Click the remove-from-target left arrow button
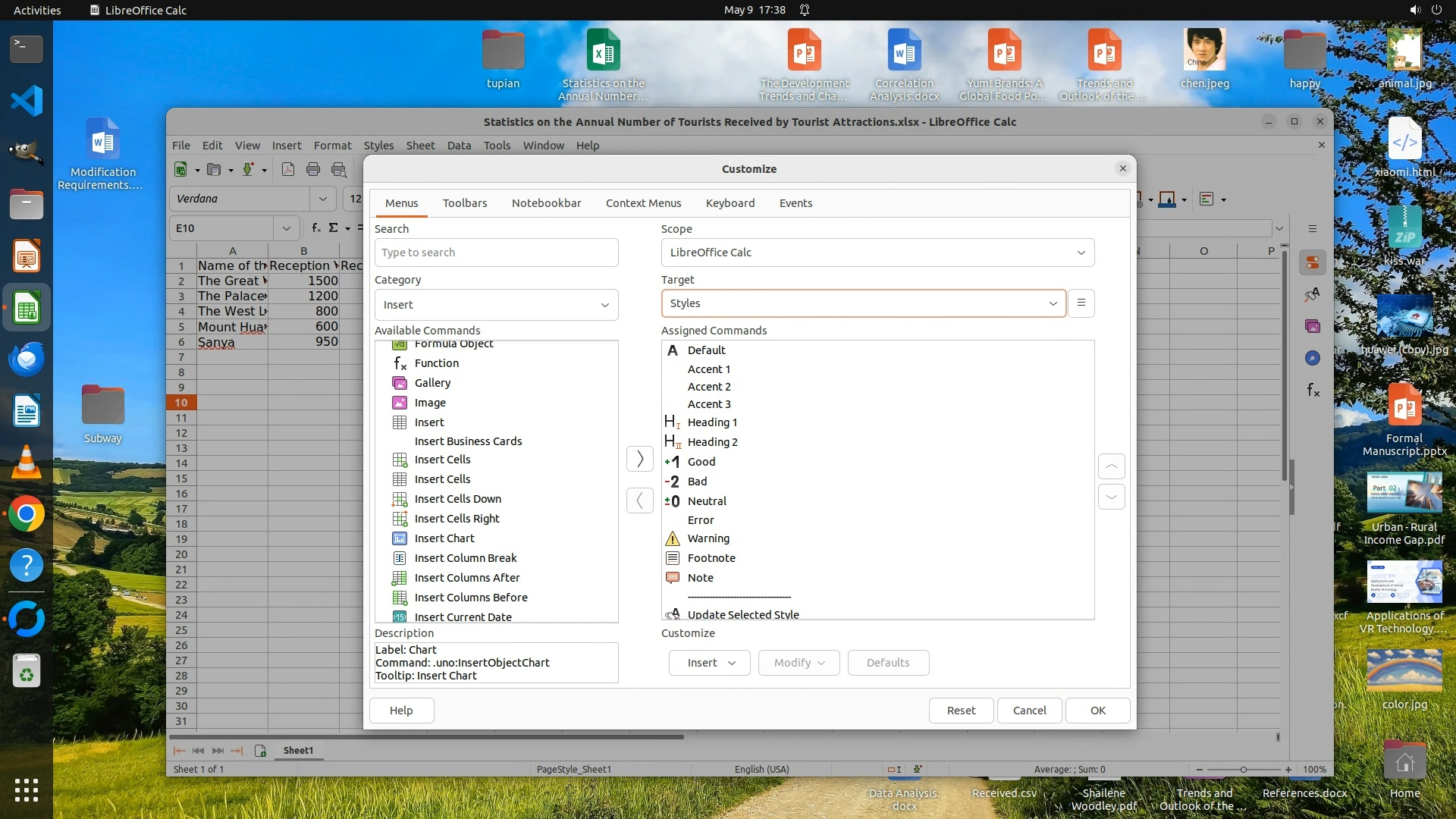 pos(639,500)
